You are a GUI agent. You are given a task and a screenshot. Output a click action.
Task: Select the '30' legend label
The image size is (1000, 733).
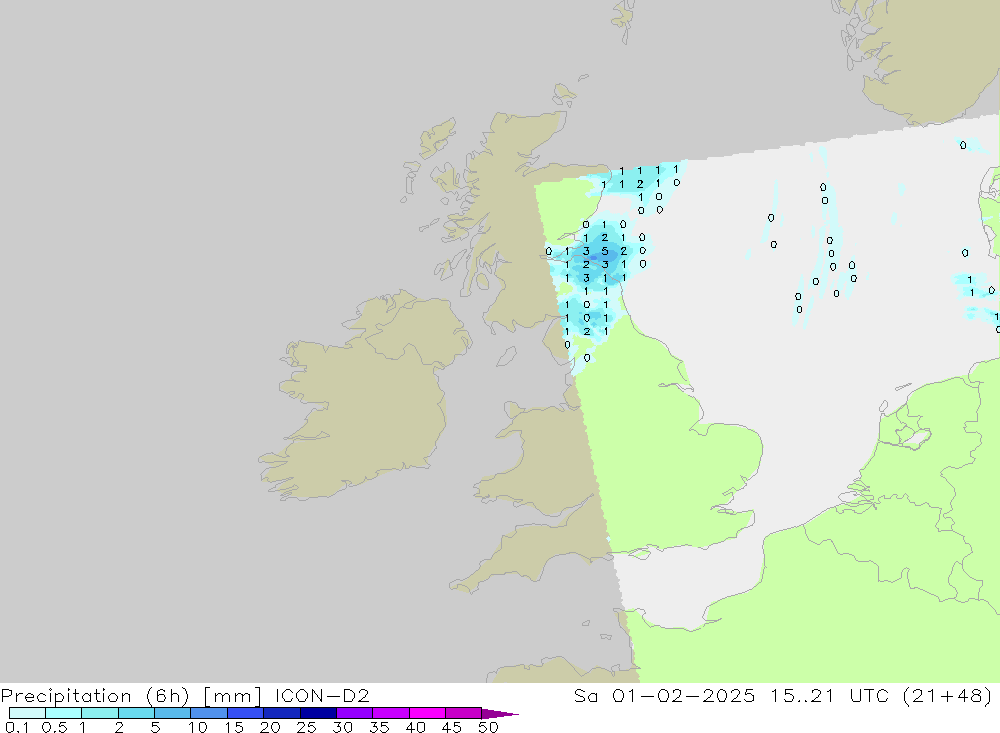point(342,727)
